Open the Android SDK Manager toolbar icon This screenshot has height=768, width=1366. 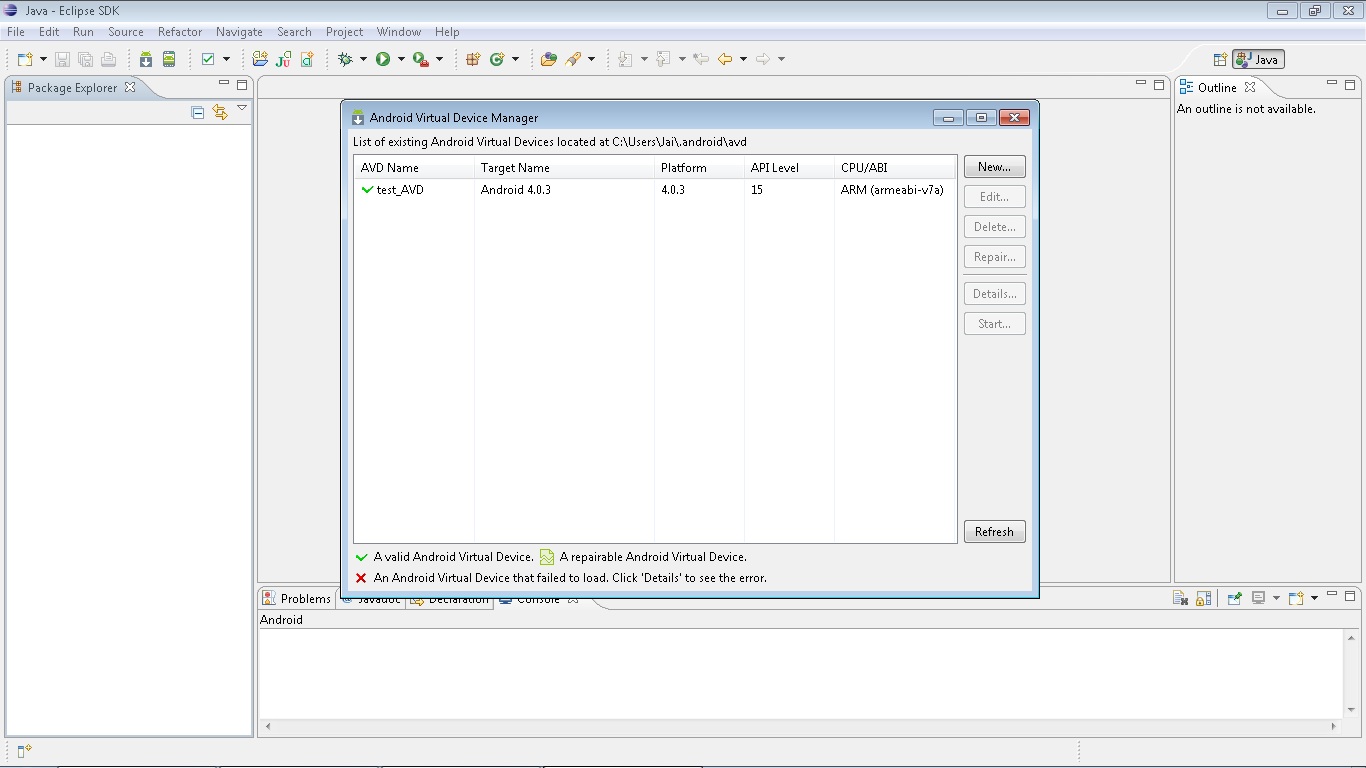pos(146,59)
